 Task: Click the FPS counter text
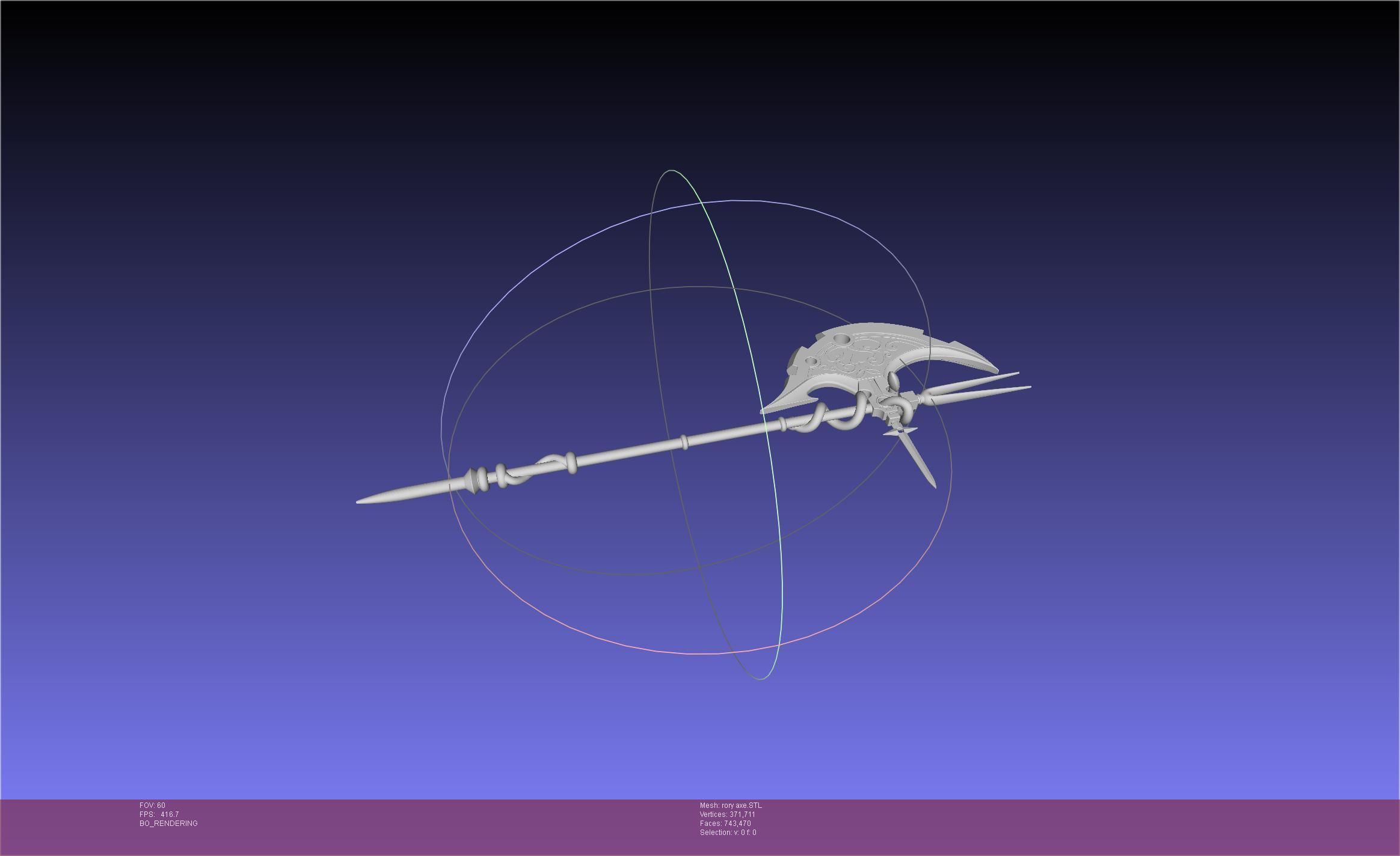[159, 815]
